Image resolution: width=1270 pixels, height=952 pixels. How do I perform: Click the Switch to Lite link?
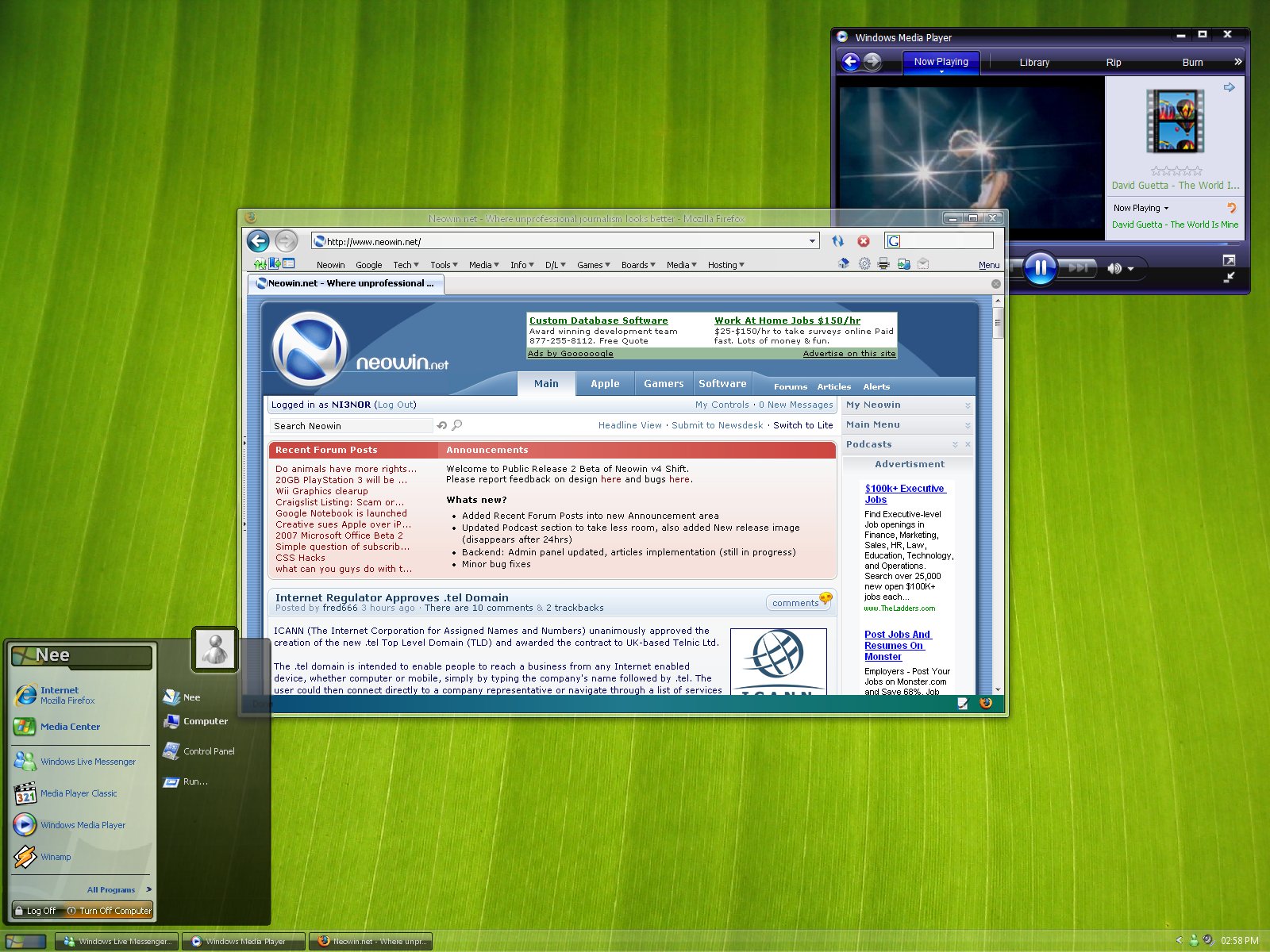click(x=803, y=425)
